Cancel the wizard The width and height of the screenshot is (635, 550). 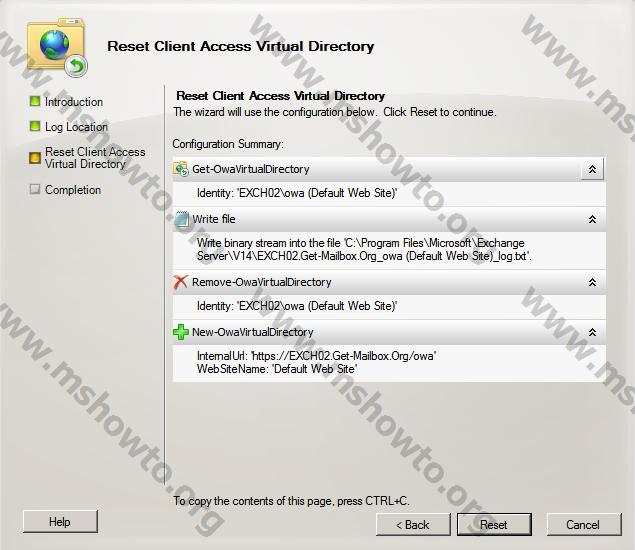coord(584,524)
